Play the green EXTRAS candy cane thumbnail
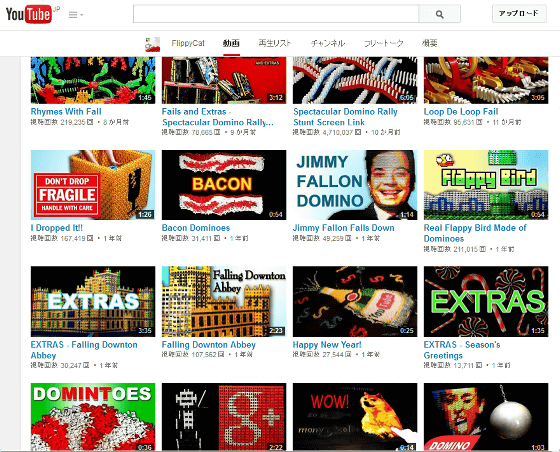The image size is (560, 452). (x=486, y=301)
